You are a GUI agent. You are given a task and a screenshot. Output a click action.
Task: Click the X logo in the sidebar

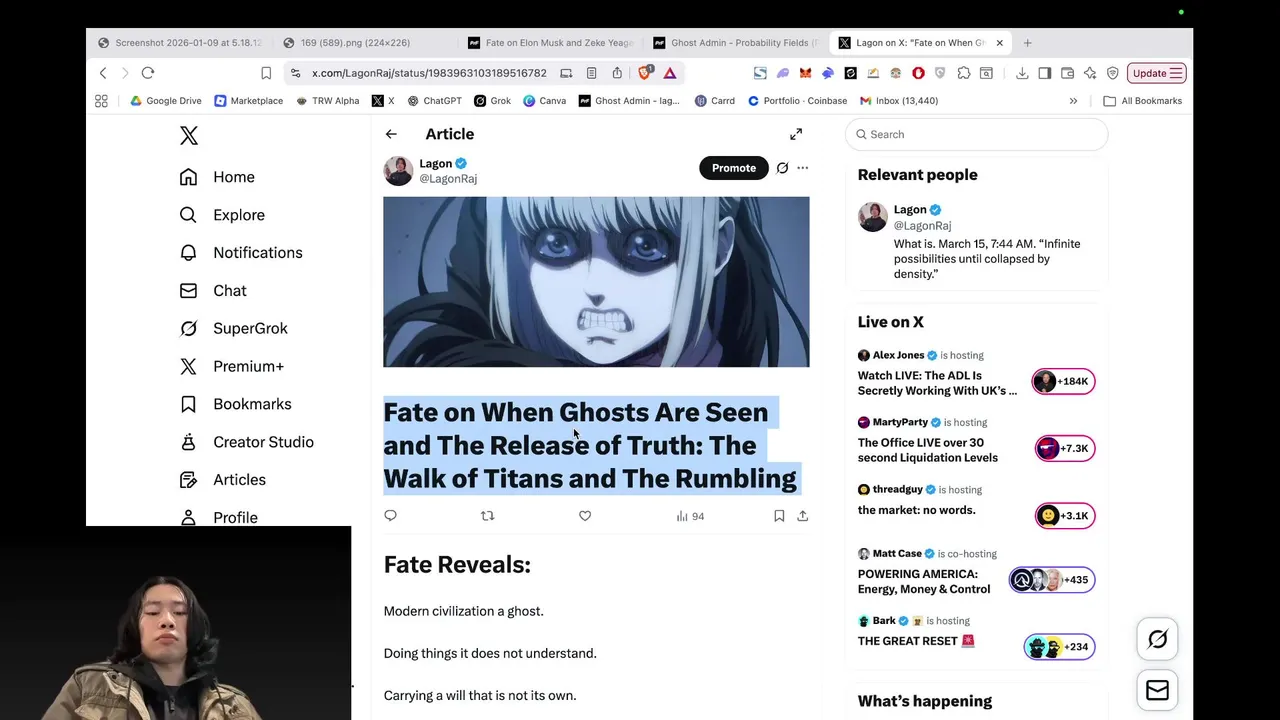point(189,136)
